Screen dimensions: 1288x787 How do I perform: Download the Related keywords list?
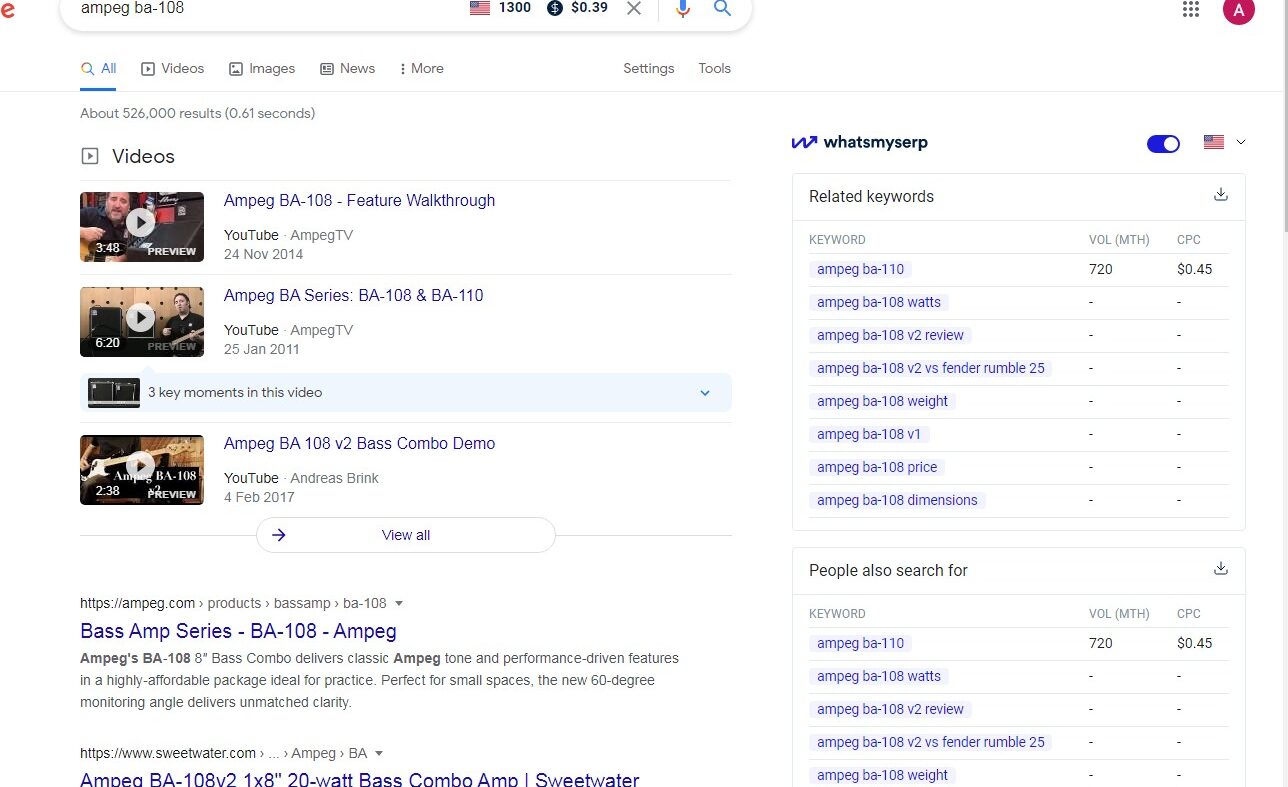[x=1220, y=195]
